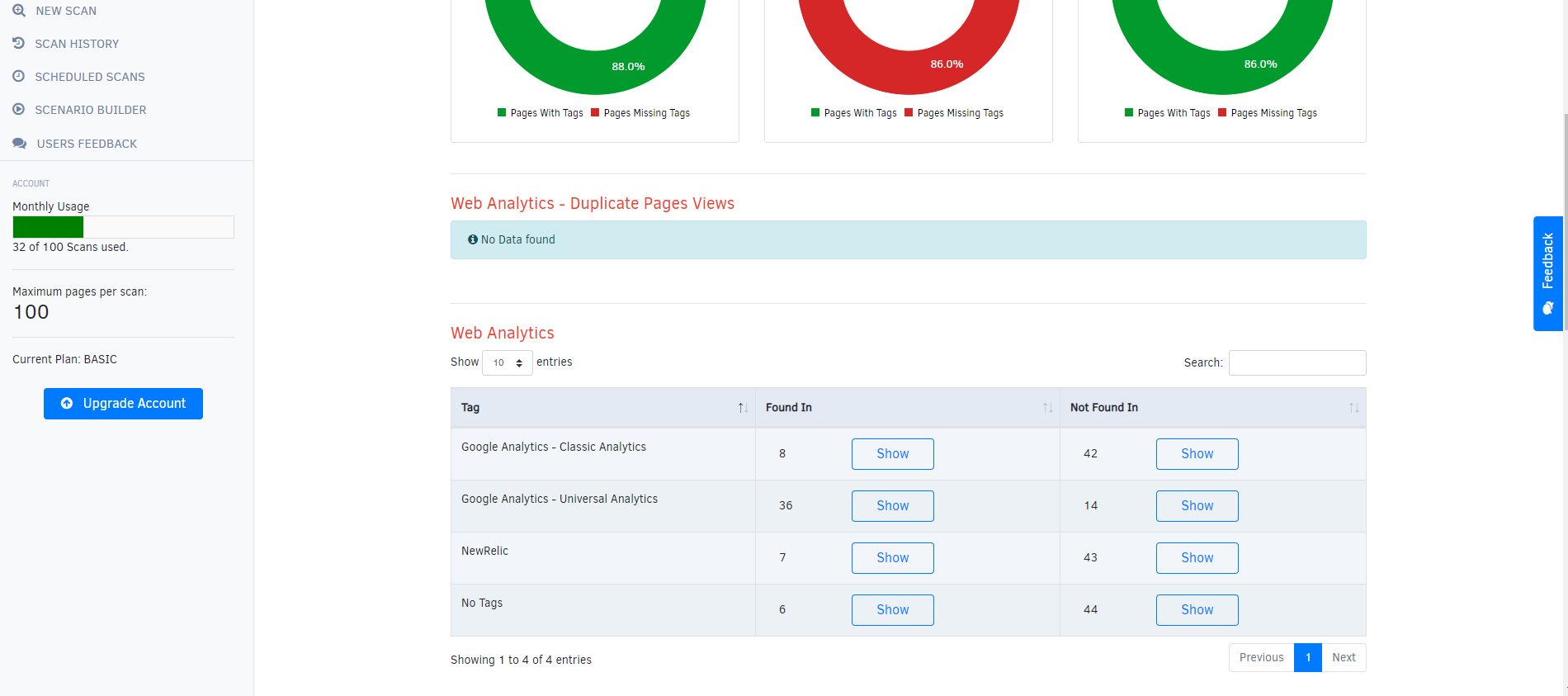Sort table by Not Found In arrows
This screenshot has height=696, width=1568.
click(1353, 408)
